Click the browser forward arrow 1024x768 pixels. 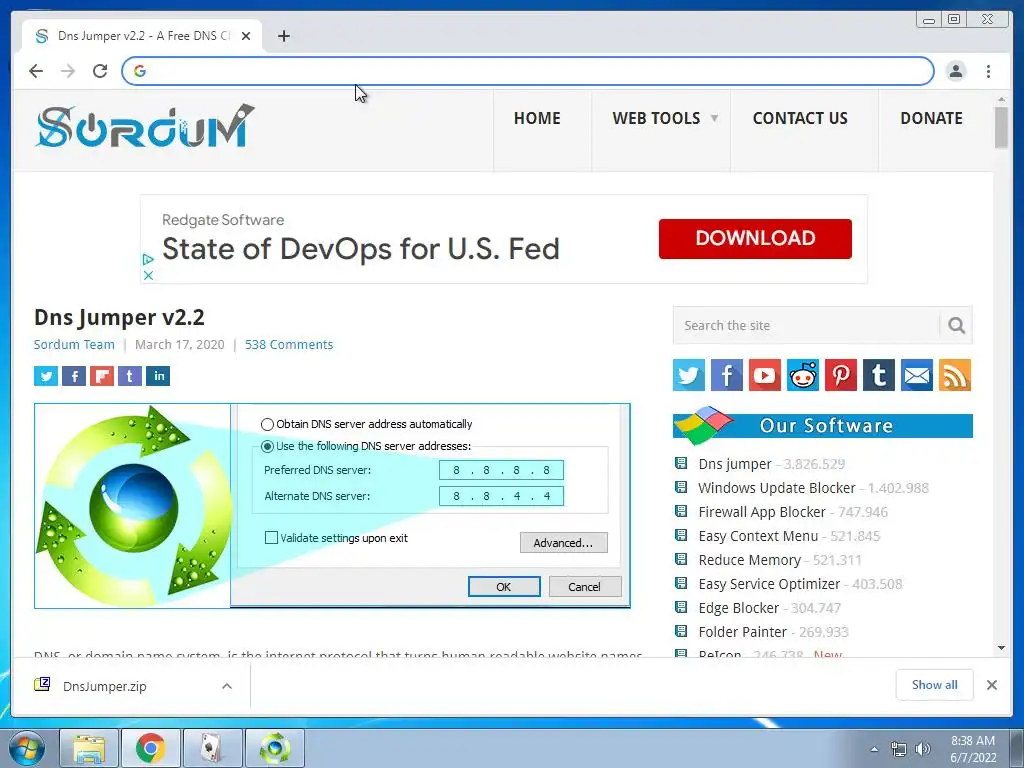[x=68, y=71]
